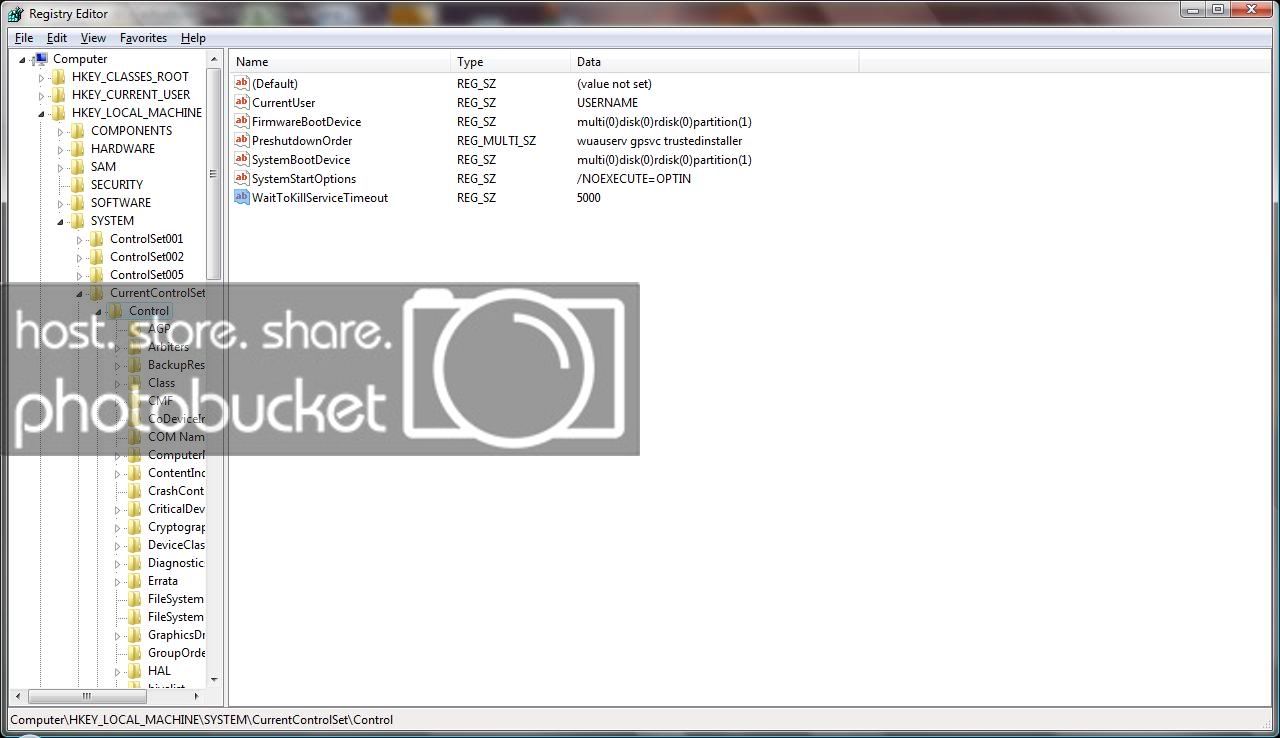The image size is (1280, 738).
Task: Sort values by the Data column header
Action: click(x=714, y=61)
